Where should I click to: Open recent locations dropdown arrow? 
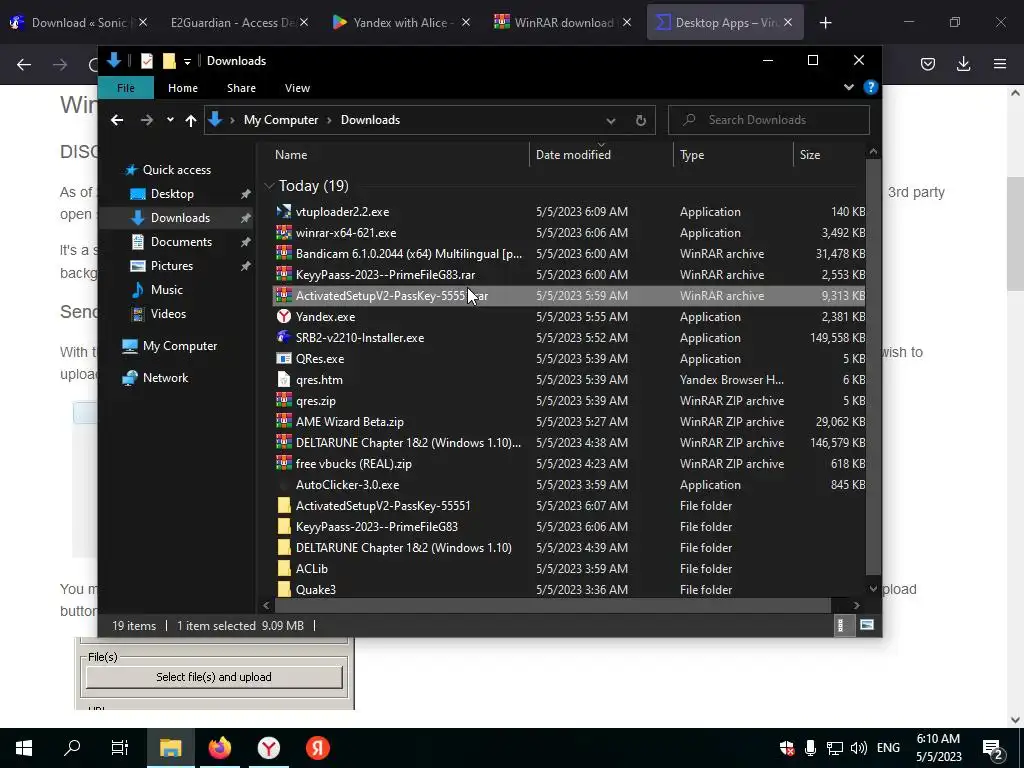pos(170,120)
